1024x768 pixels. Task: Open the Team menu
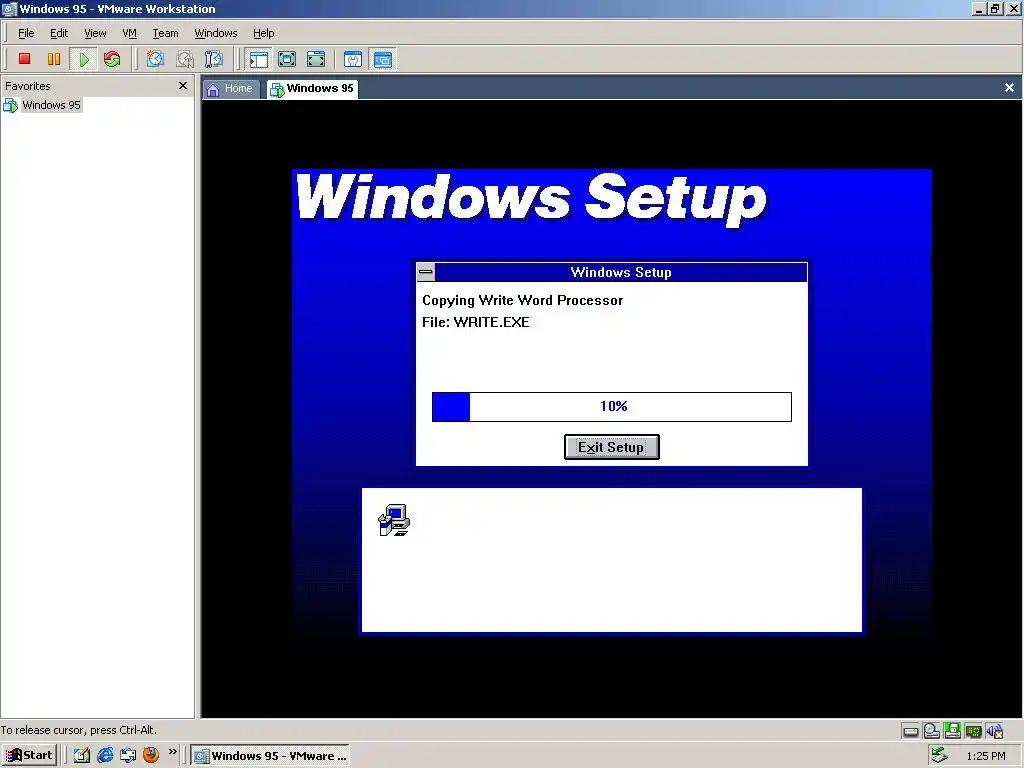[165, 33]
